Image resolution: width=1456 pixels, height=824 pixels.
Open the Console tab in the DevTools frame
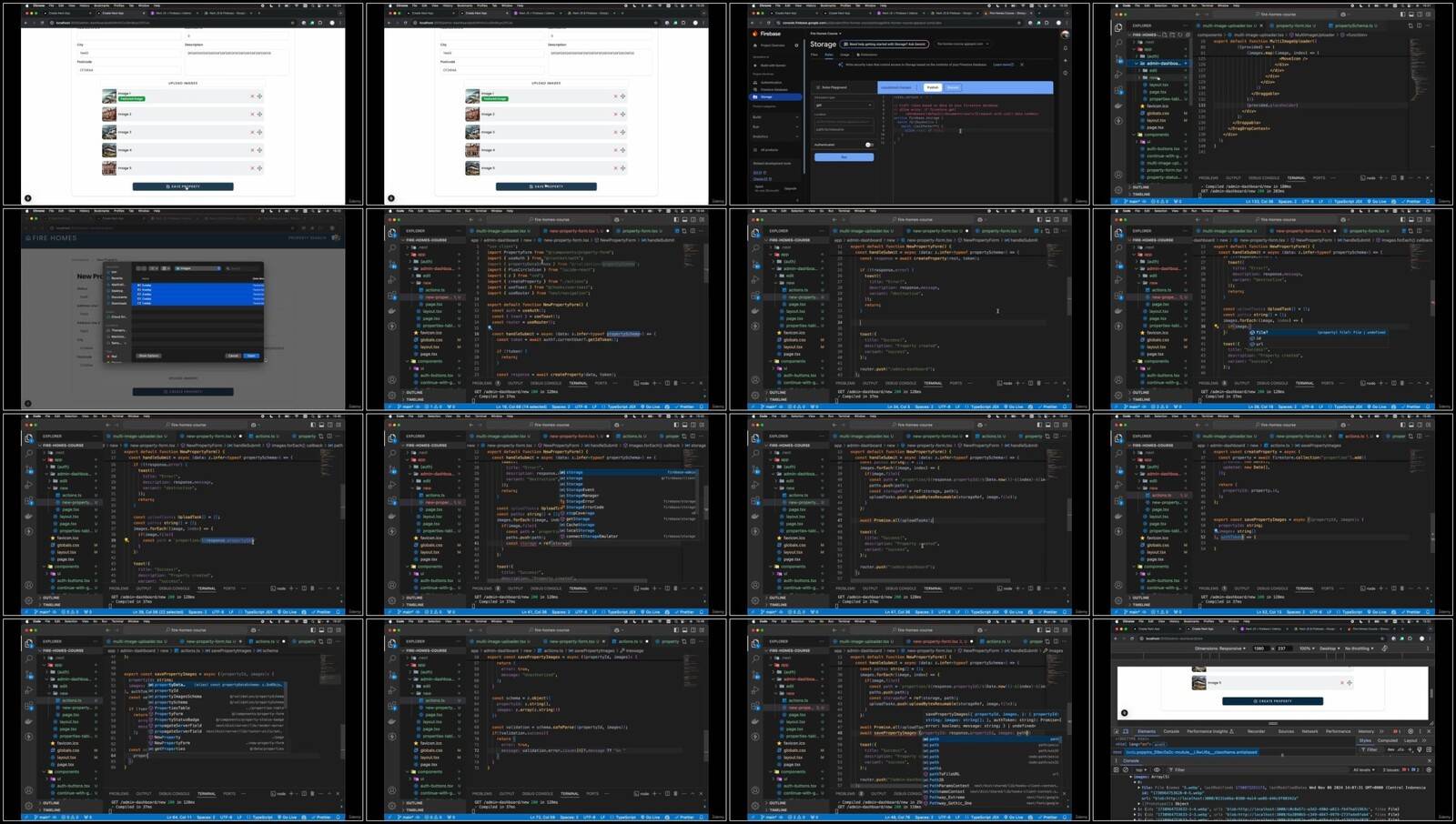tap(1171, 731)
